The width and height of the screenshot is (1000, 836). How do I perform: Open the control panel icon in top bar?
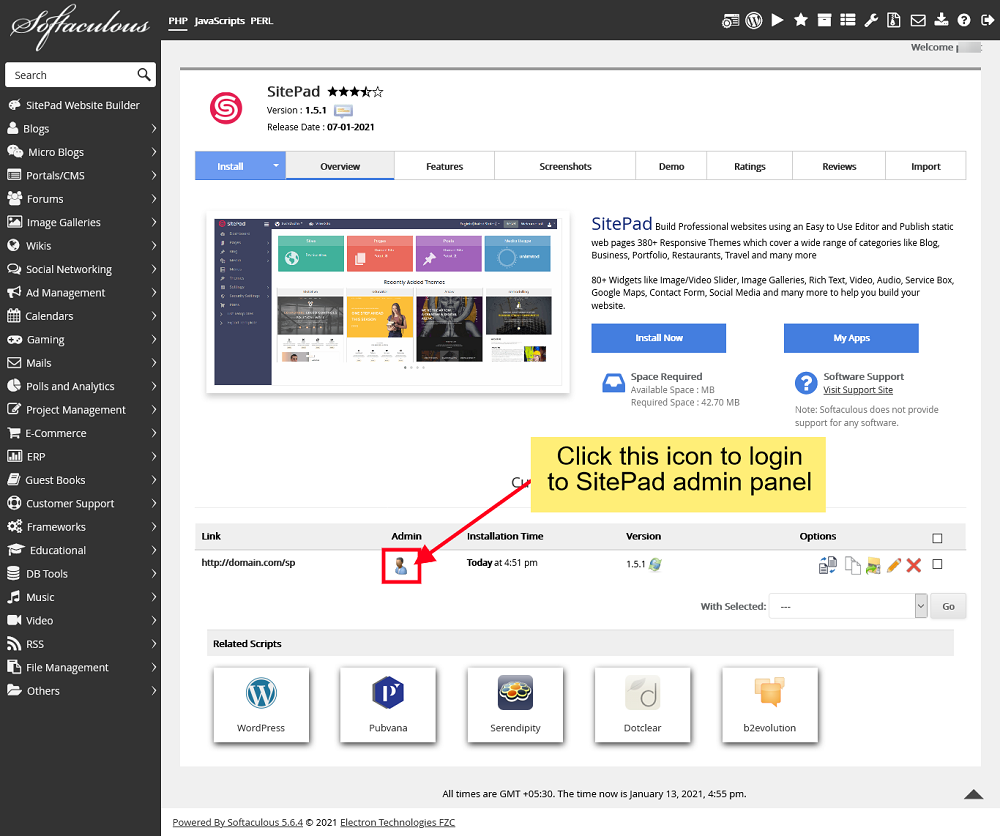tap(730, 20)
